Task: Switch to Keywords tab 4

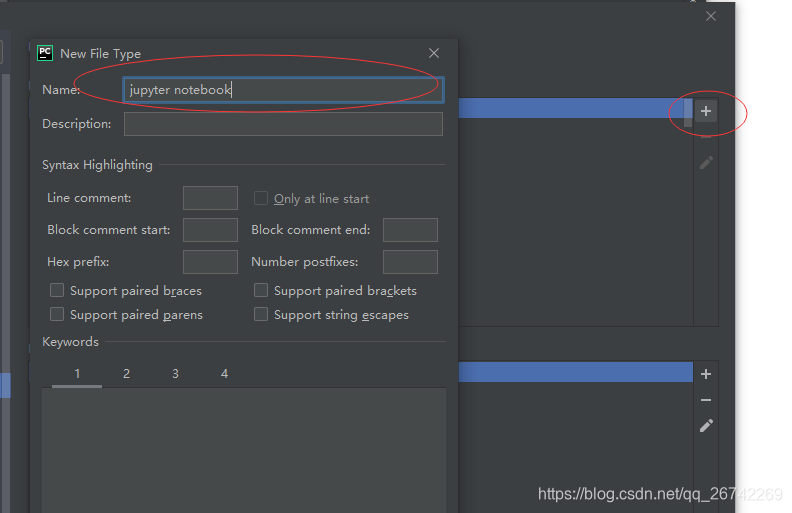Action: pos(224,374)
